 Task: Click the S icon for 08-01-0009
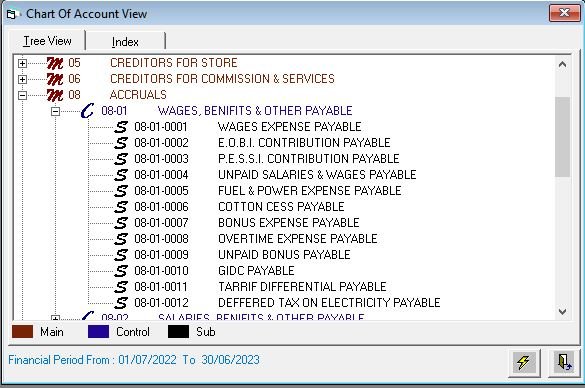[x=121, y=255]
